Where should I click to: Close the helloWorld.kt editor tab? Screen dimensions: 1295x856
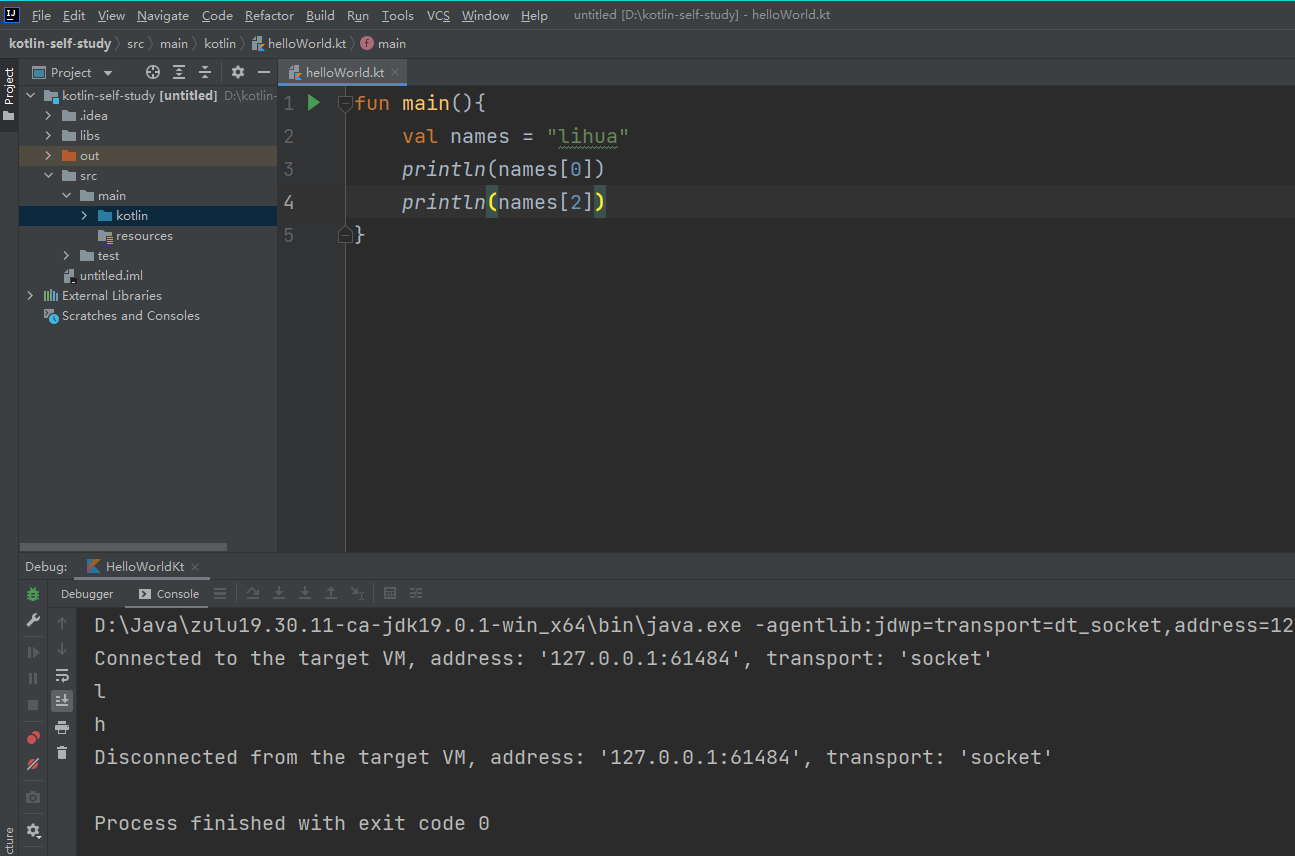point(395,72)
